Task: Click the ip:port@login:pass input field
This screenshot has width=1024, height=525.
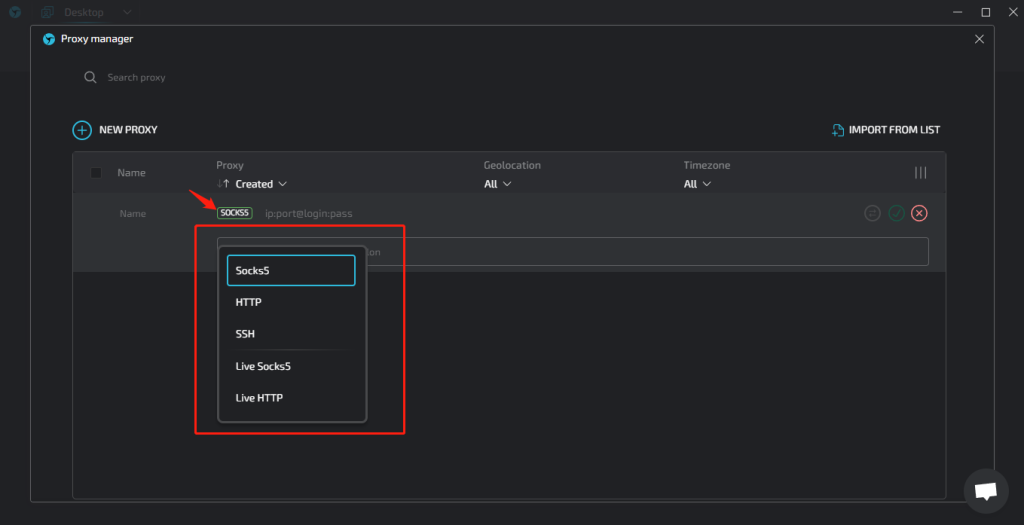Action: pyautogui.click(x=310, y=213)
